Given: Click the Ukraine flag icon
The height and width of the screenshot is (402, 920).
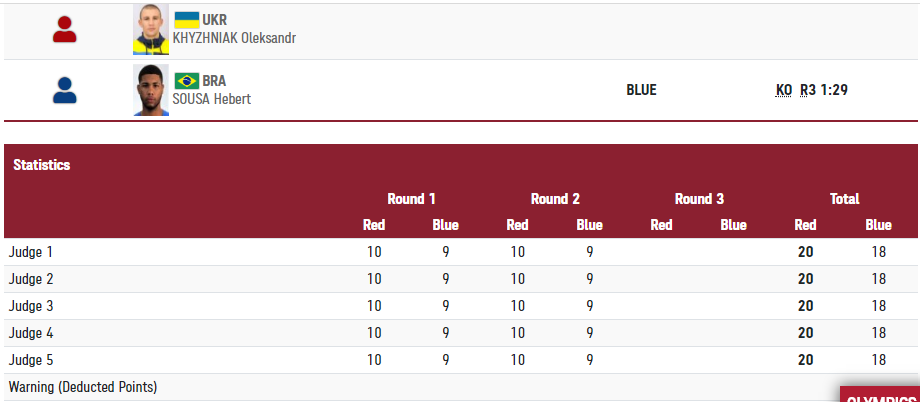Looking at the screenshot, I should (x=187, y=20).
